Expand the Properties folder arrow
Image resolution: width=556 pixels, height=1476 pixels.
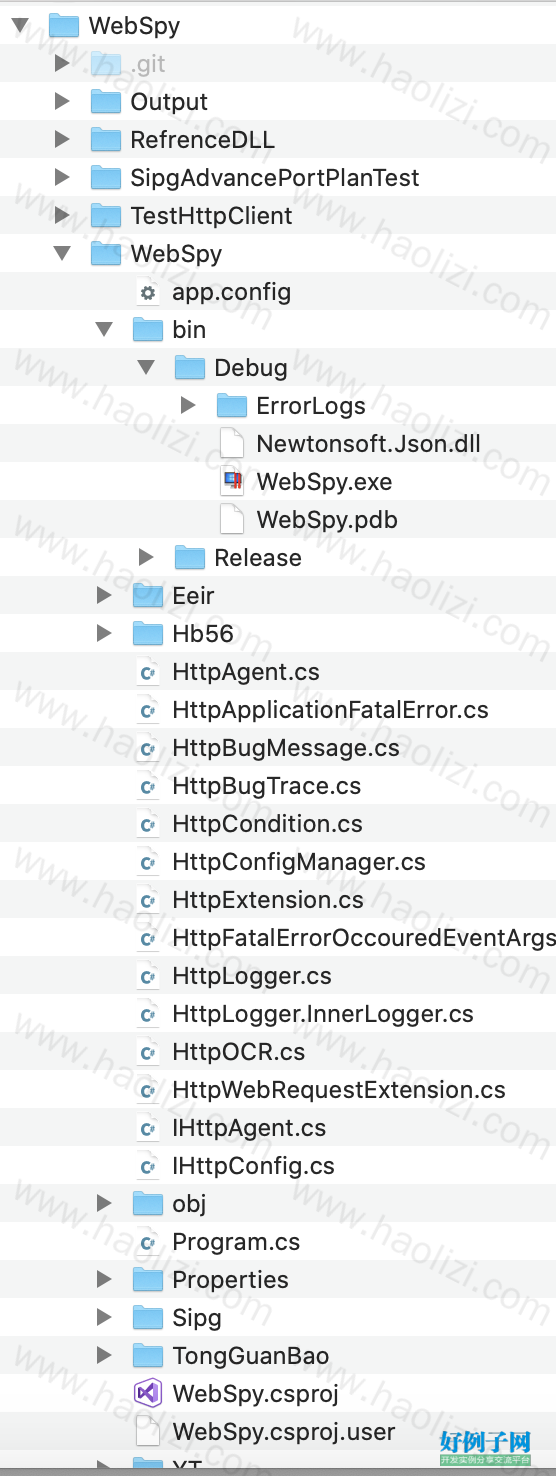[104, 1279]
